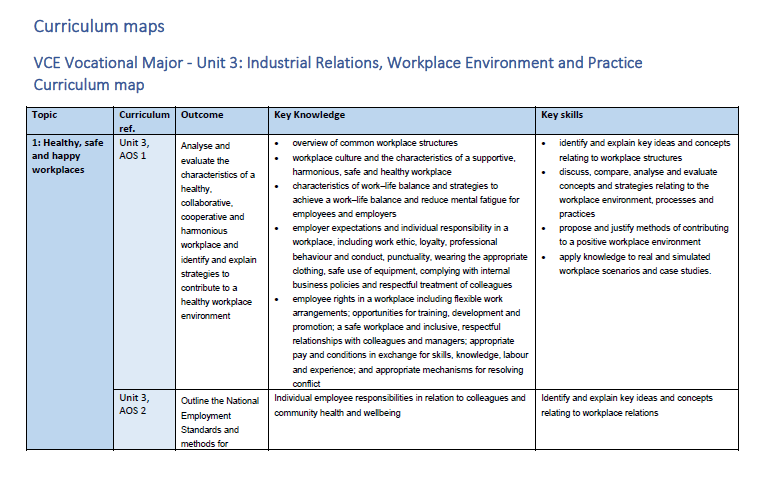
Task: Click the 'Curriculum maps' heading
Action: pos(99,26)
